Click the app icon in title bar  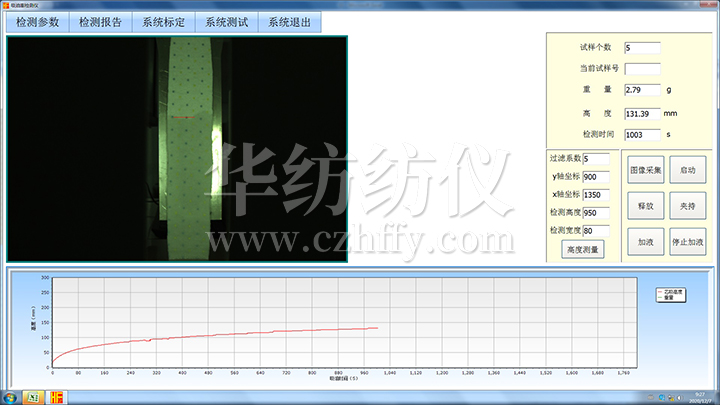pos(4,4)
